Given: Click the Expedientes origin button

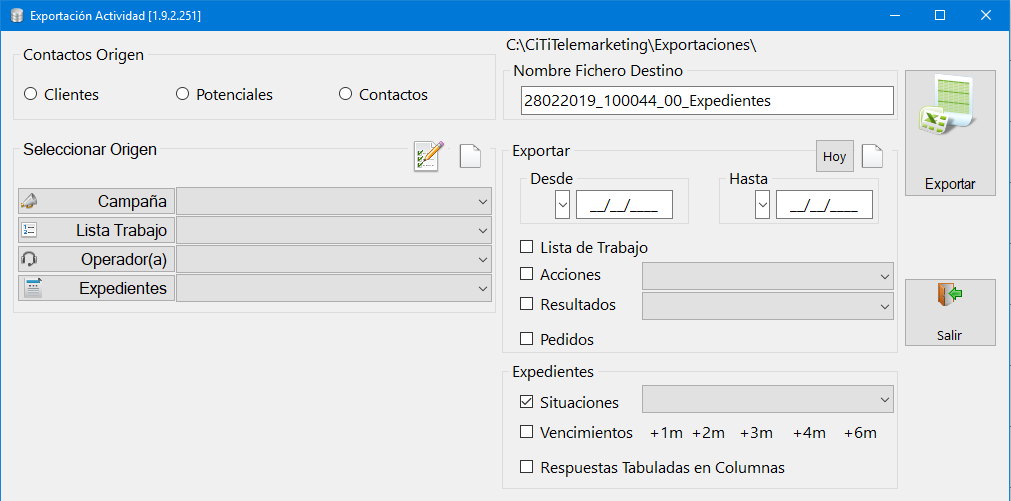Looking at the screenshot, I should (96, 288).
